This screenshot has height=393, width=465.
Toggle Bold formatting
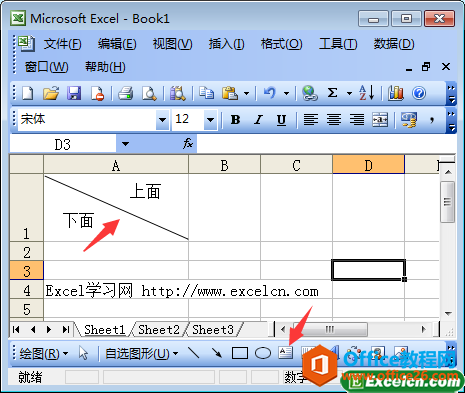pos(235,119)
